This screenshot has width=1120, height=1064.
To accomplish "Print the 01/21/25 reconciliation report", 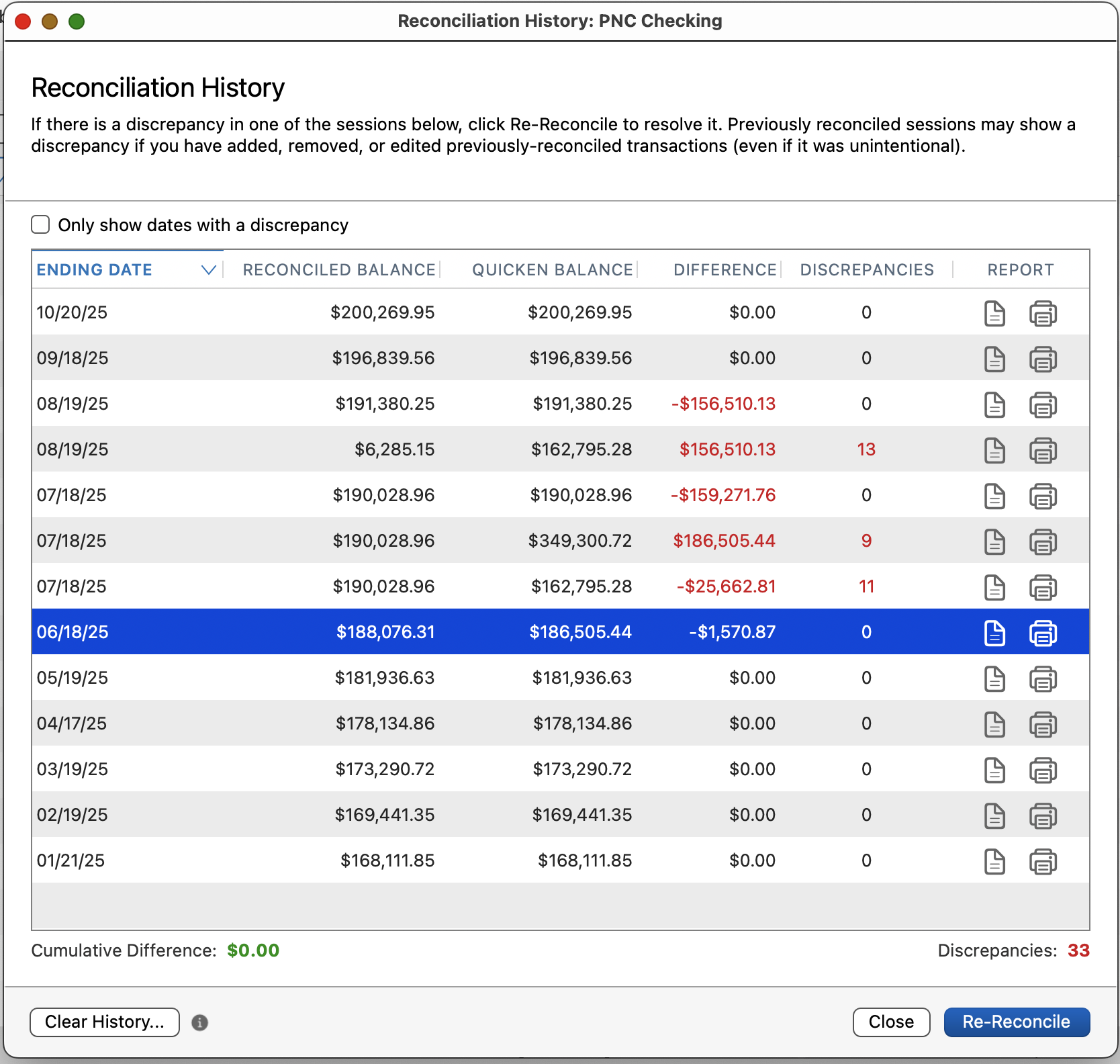I will point(1043,861).
